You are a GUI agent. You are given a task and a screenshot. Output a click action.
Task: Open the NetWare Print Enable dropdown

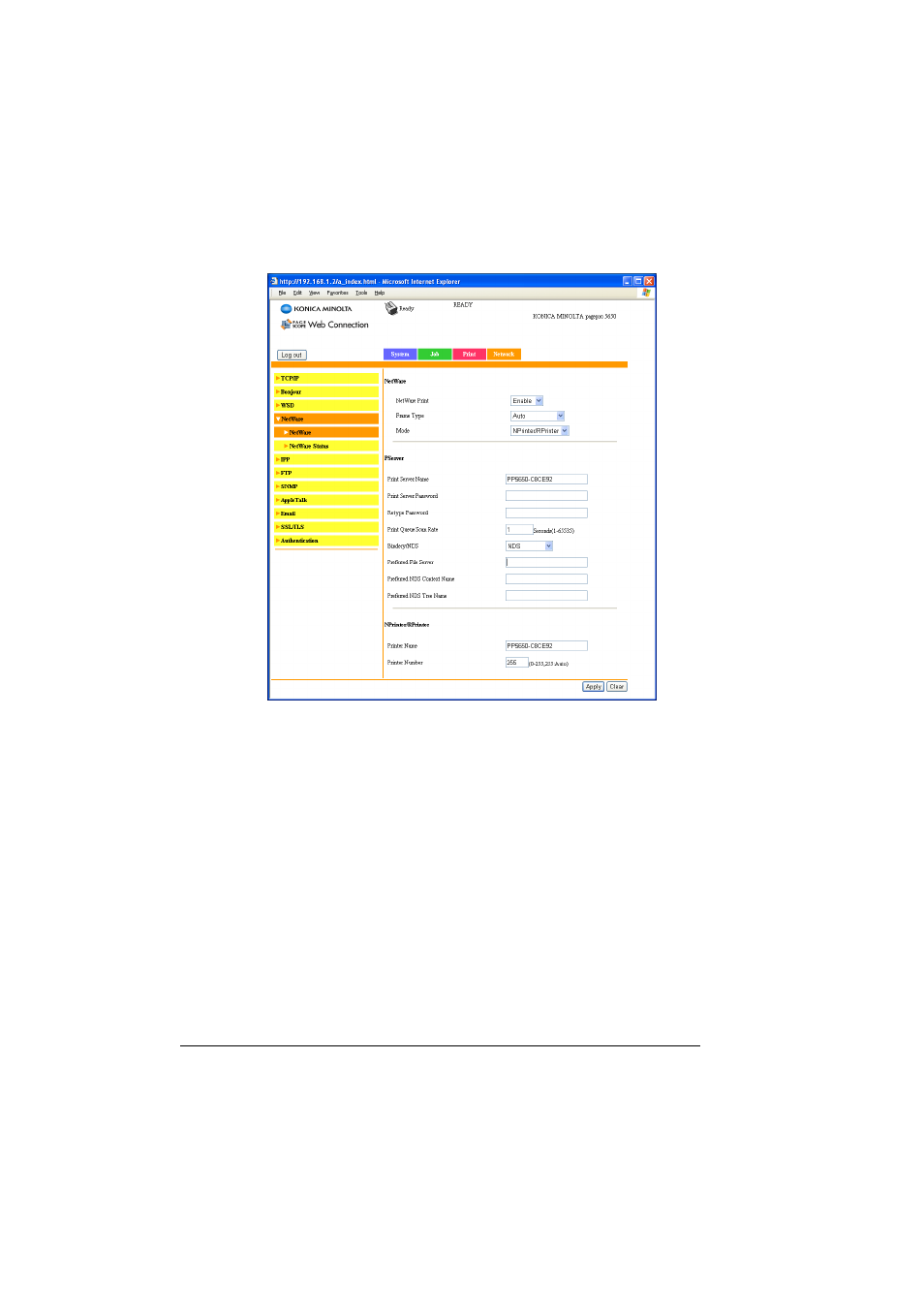pyautogui.click(x=527, y=400)
